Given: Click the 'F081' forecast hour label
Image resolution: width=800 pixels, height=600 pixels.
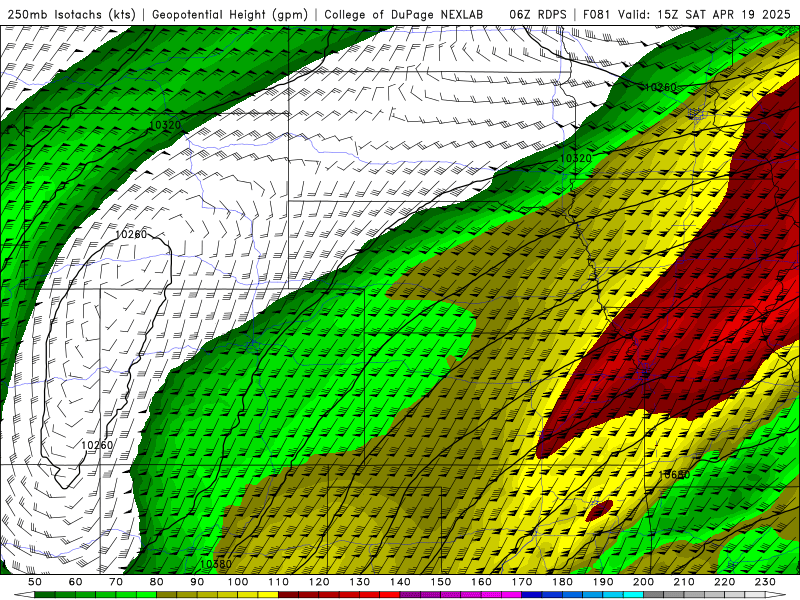Looking at the screenshot, I should coord(597,15).
